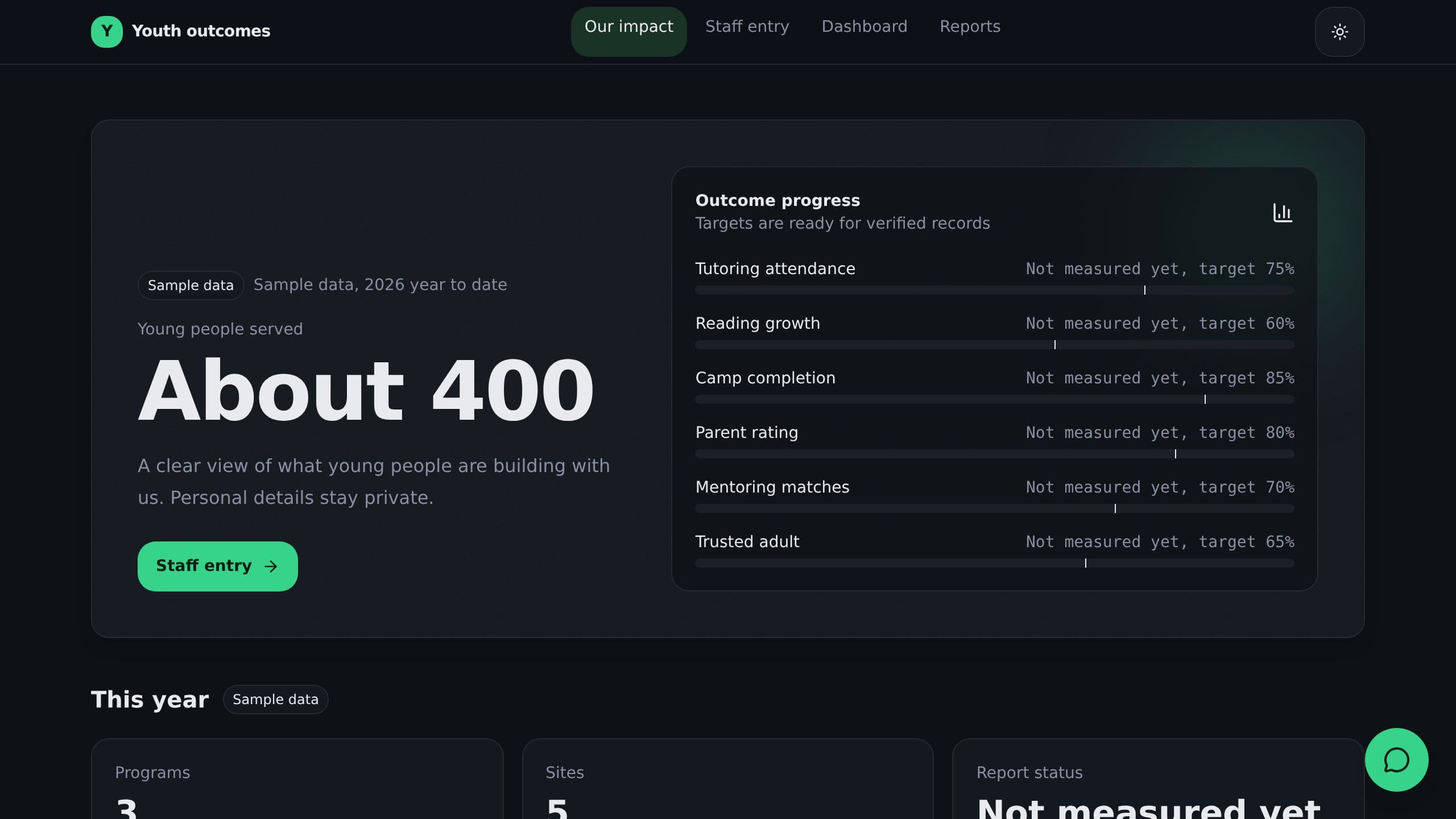Click 'Not measured yet, target 65%' text
The width and height of the screenshot is (1456, 819).
[1160, 541]
